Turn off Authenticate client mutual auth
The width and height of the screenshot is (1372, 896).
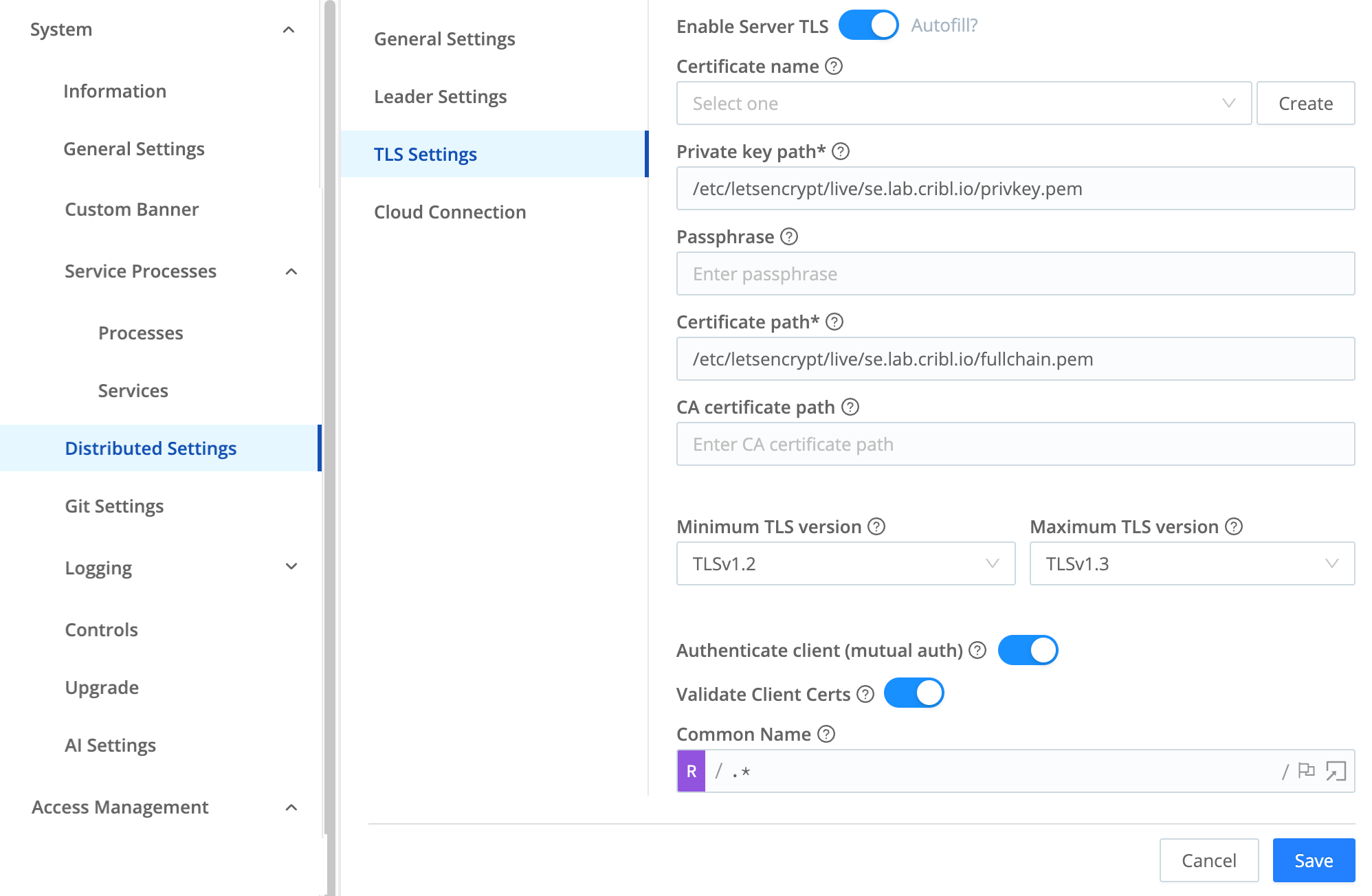point(1028,650)
